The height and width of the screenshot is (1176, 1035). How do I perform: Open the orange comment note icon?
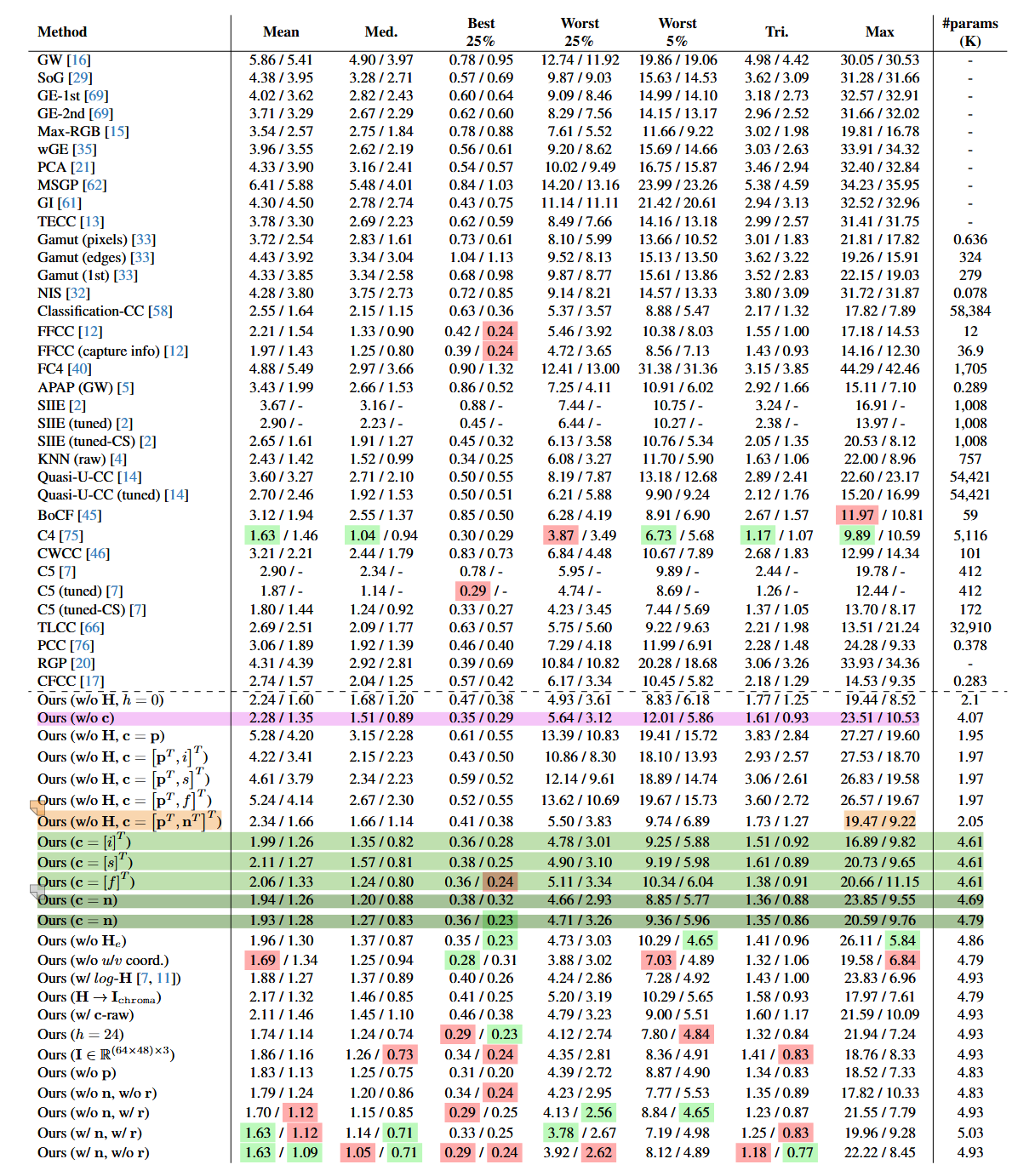point(37,807)
